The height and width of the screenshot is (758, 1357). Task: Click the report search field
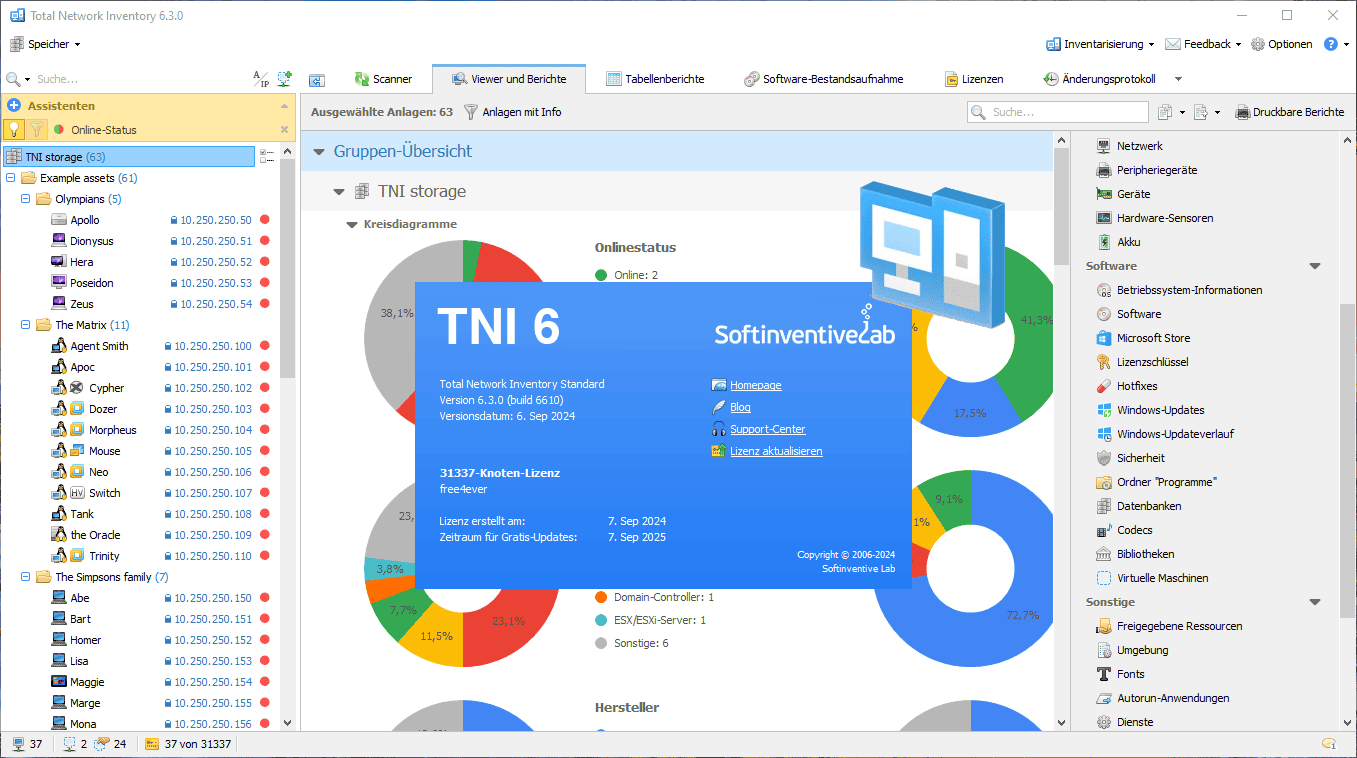tap(1058, 112)
